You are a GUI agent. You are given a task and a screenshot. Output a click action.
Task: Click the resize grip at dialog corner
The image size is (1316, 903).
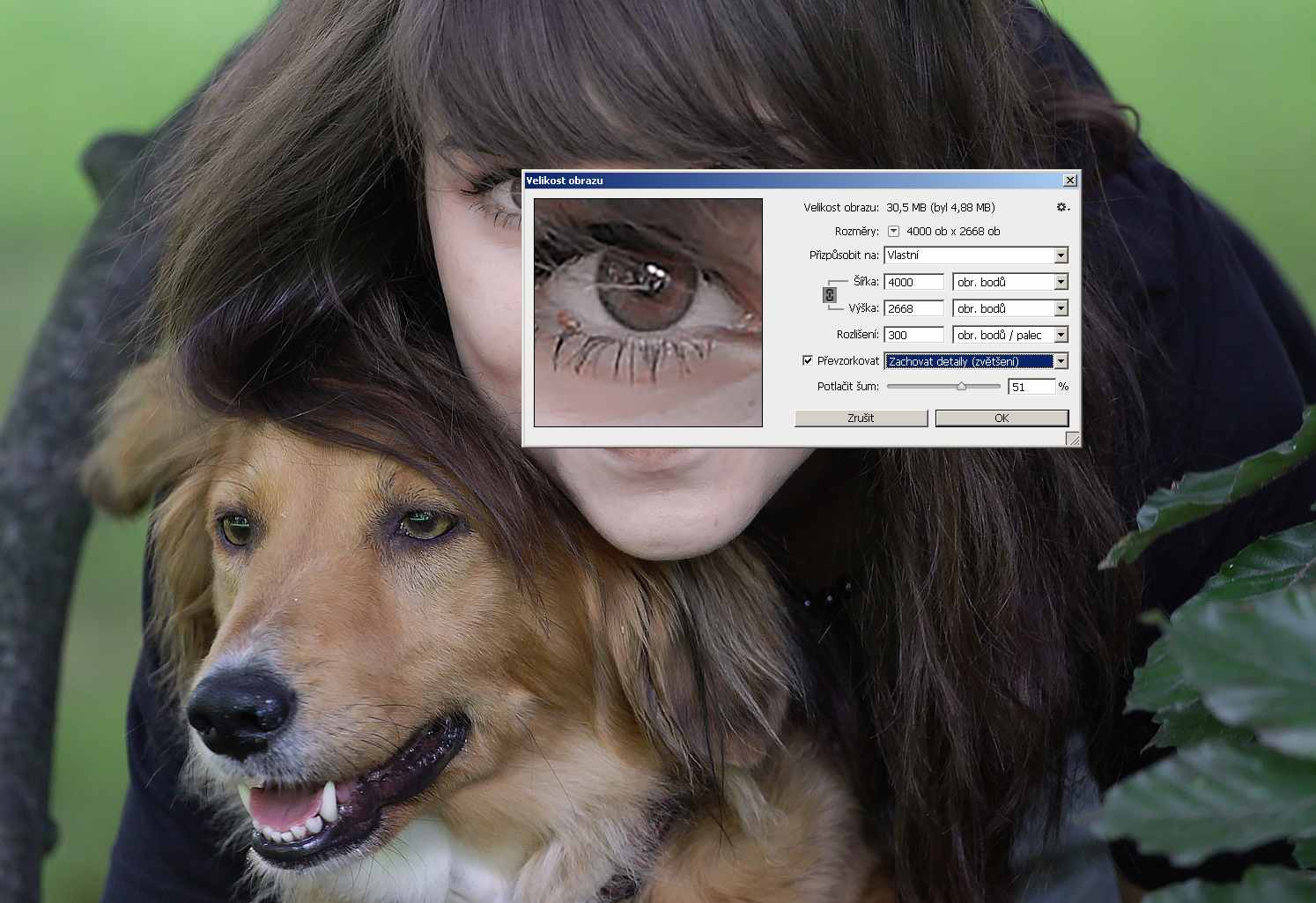point(1072,439)
